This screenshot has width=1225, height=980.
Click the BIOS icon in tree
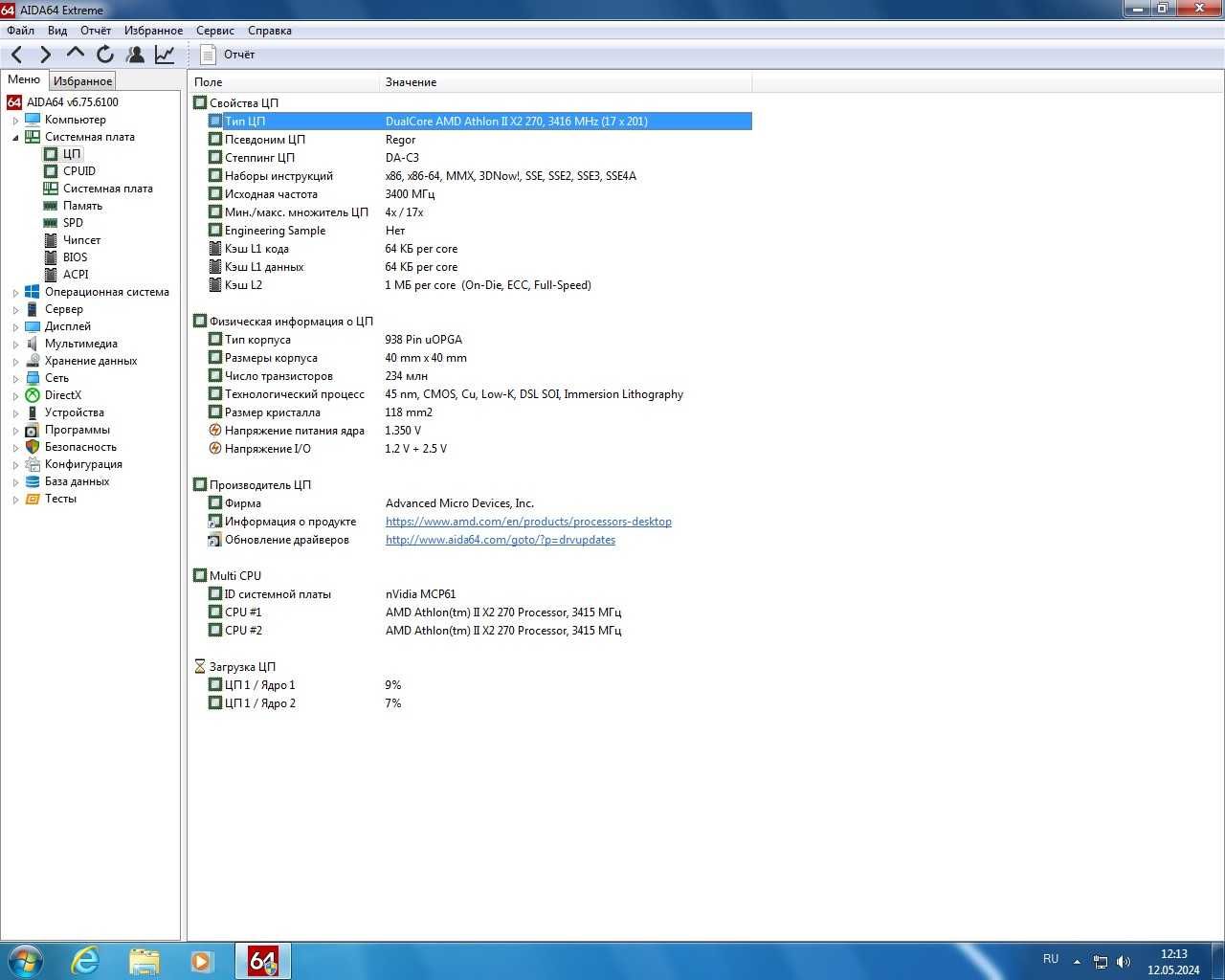[51, 257]
